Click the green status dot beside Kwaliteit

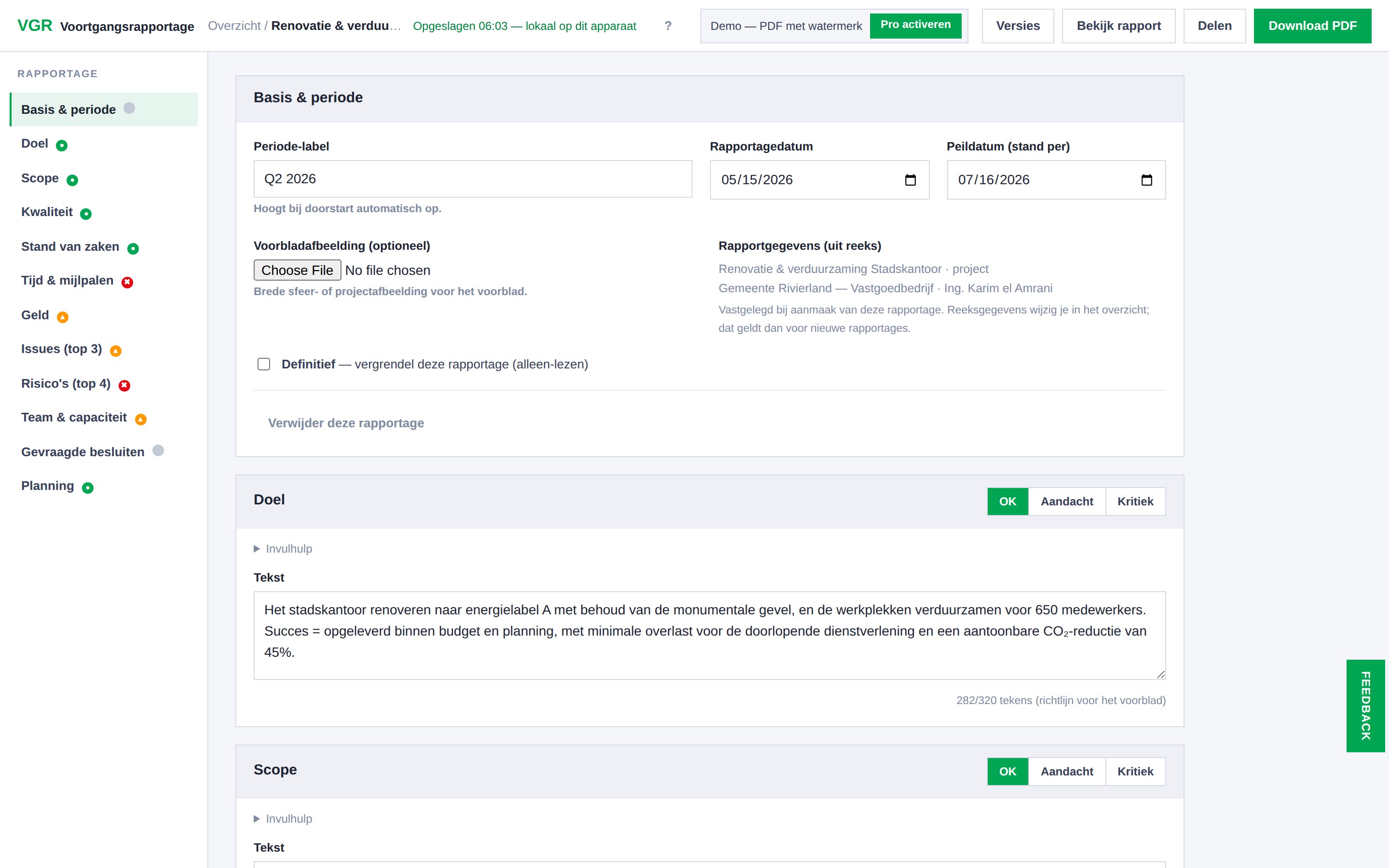86,214
